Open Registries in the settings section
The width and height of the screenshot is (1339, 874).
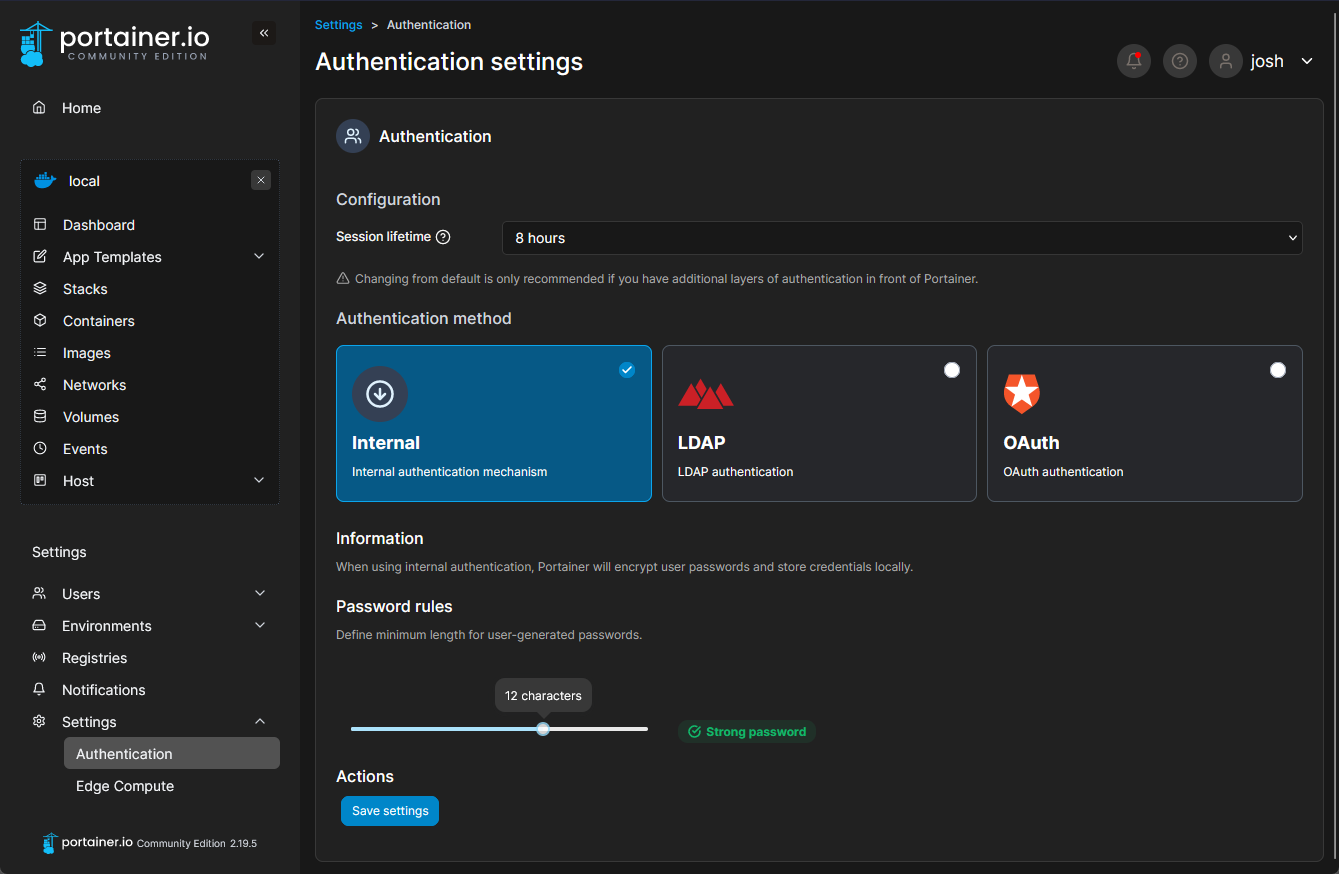[x=95, y=658]
